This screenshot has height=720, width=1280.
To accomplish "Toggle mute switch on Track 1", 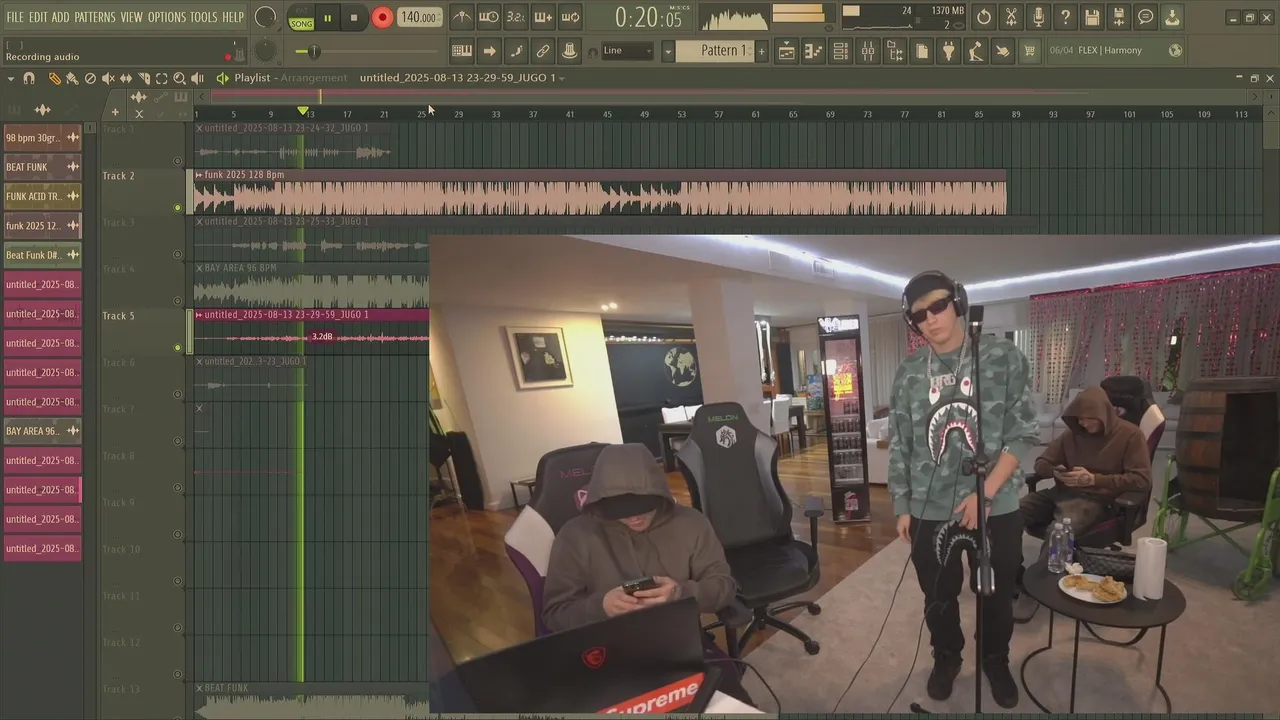I will pos(178,161).
